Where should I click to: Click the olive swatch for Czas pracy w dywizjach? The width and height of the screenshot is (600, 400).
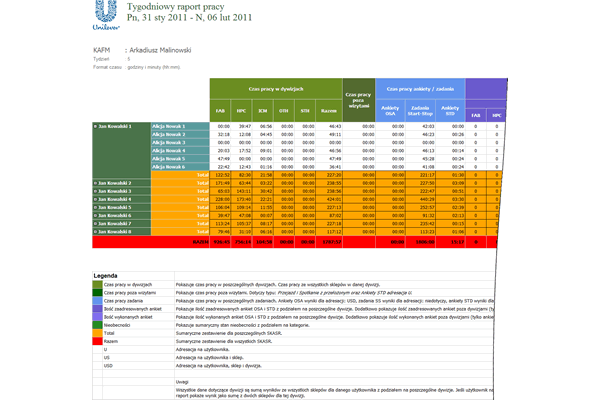pyautogui.click(x=98, y=285)
